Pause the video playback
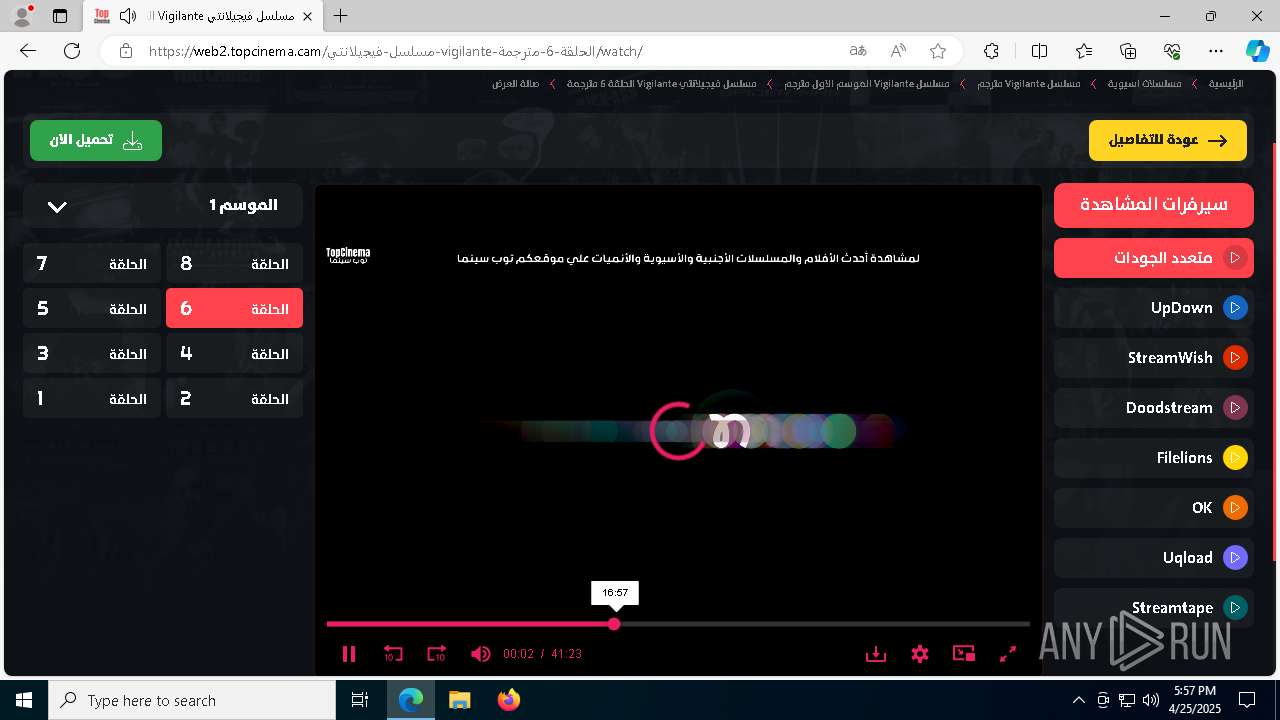This screenshot has height=720, width=1280. 349,654
